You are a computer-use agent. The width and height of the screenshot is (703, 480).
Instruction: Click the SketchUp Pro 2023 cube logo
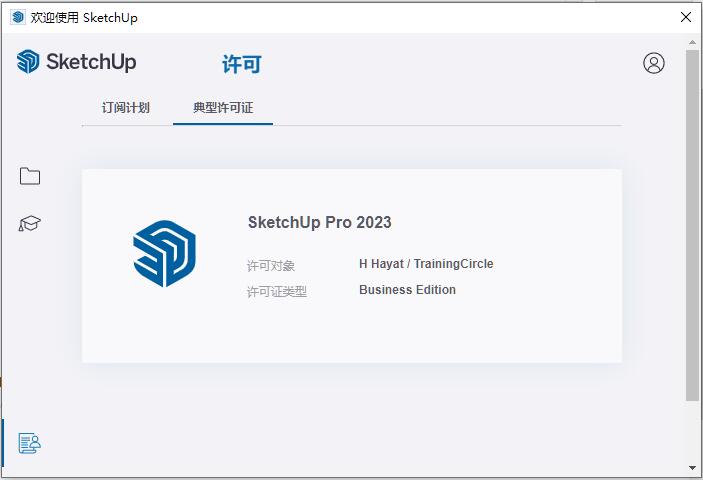[165, 253]
